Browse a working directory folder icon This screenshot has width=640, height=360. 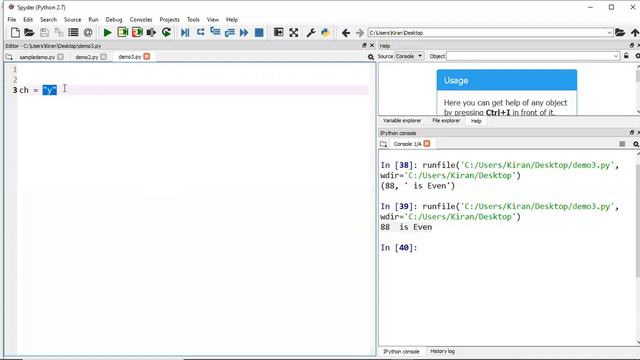tap(620, 33)
